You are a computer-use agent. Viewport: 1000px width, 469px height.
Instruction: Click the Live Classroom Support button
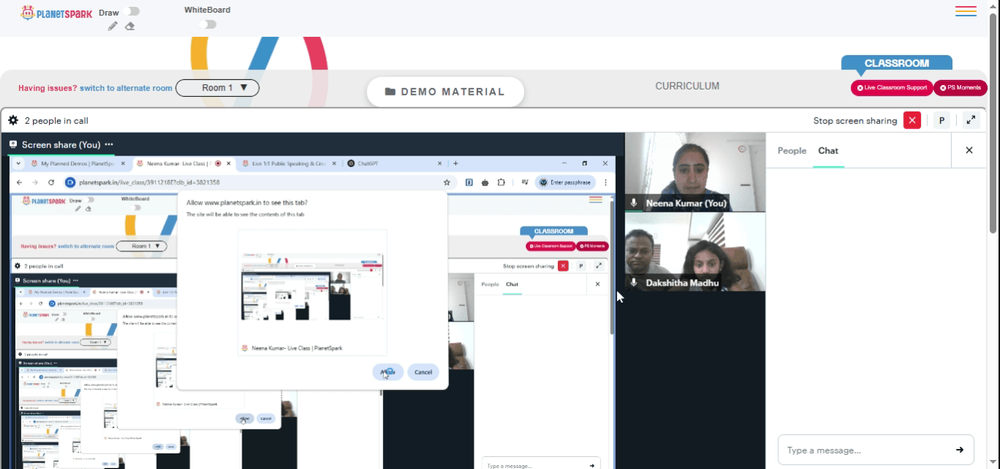coord(892,88)
